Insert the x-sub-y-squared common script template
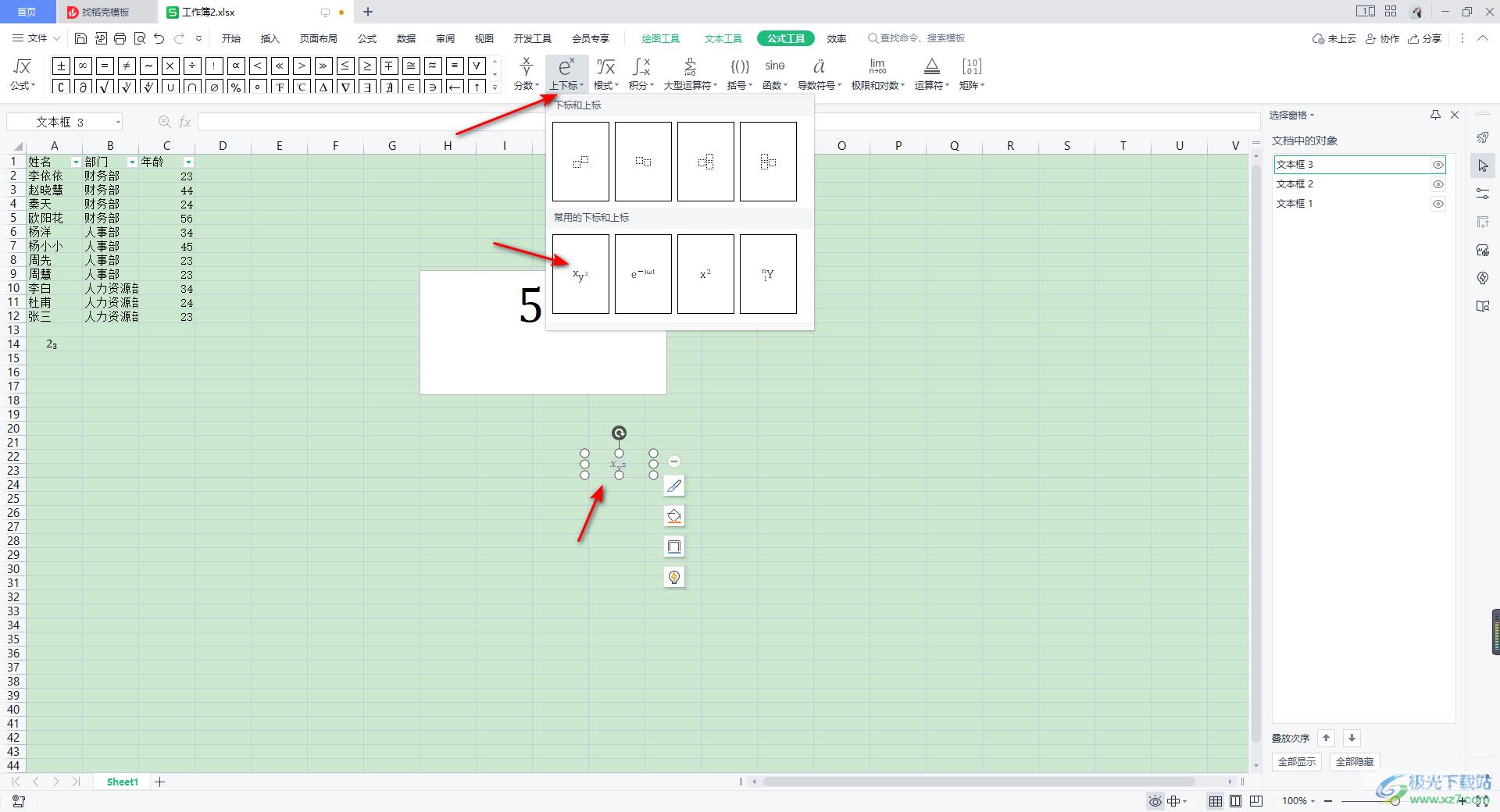The image size is (1500, 812). click(580, 274)
